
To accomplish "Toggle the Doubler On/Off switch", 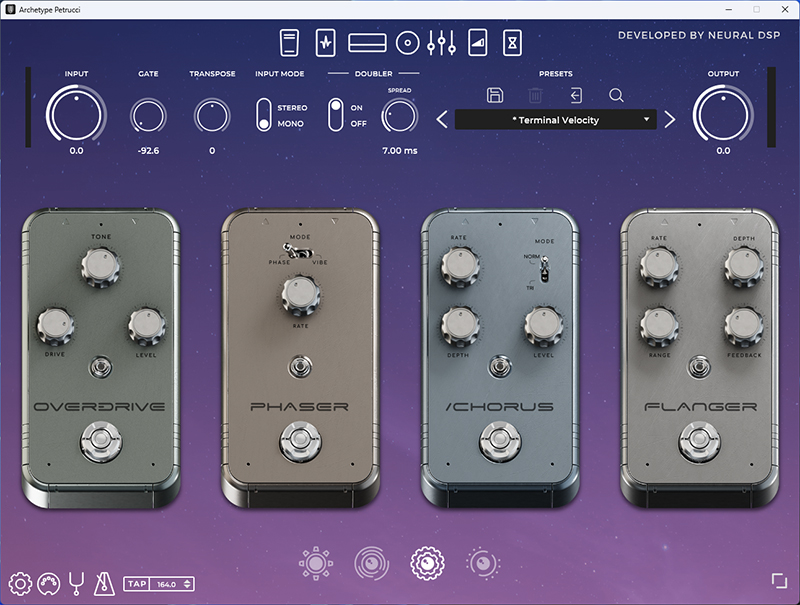I will pos(335,115).
